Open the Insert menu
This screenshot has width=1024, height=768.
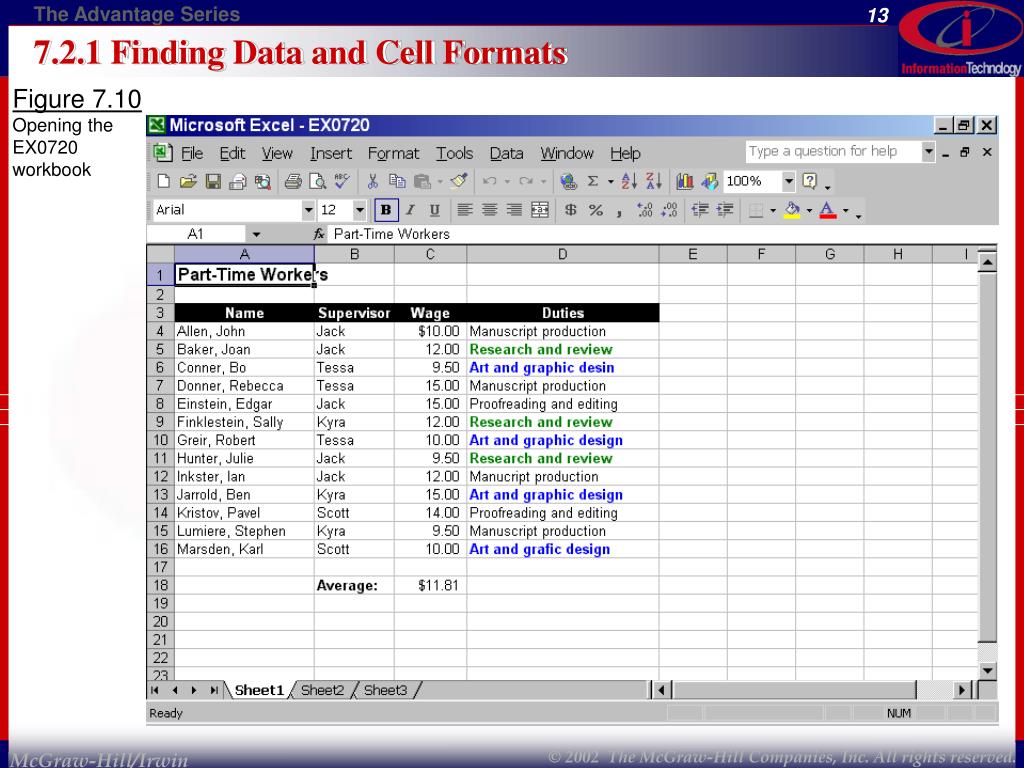330,153
